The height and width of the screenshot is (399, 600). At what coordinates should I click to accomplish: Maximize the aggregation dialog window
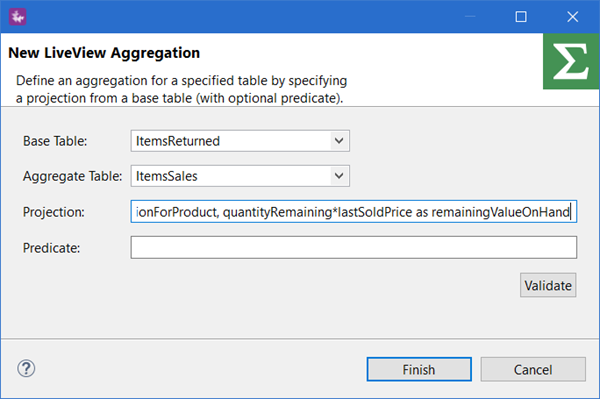[x=521, y=17]
